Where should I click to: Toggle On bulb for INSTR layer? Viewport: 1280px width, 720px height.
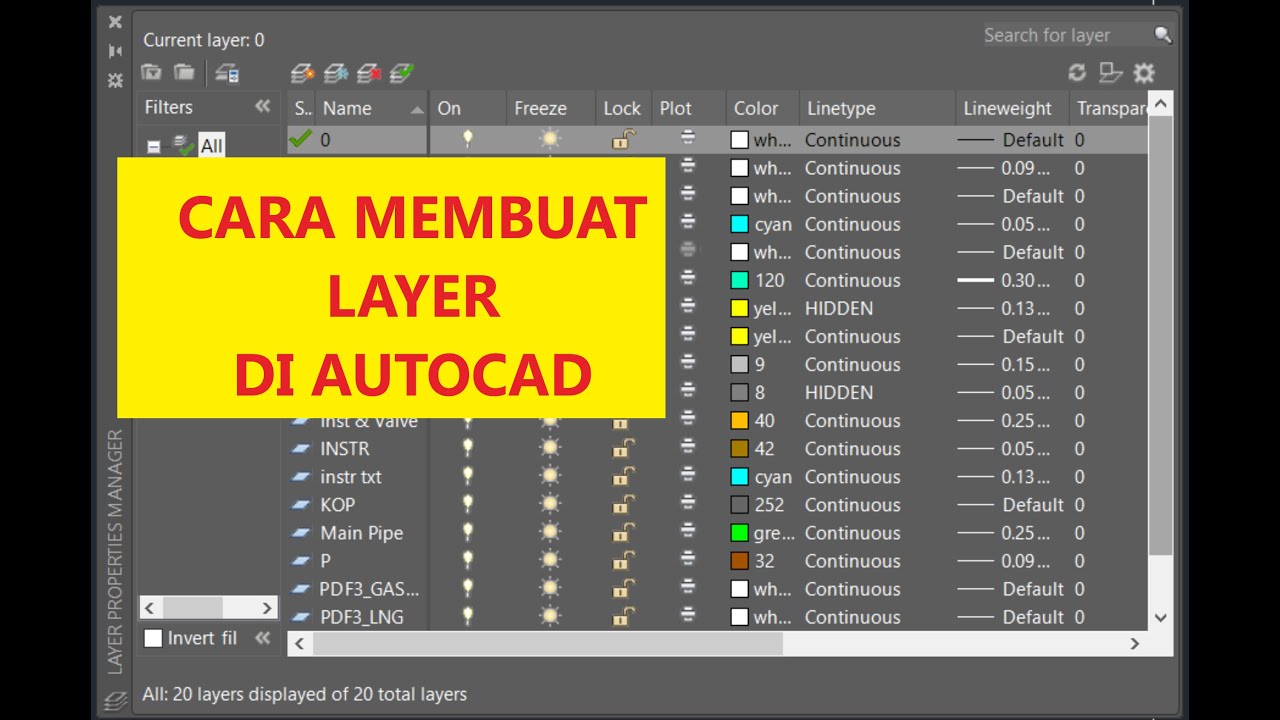(467, 448)
